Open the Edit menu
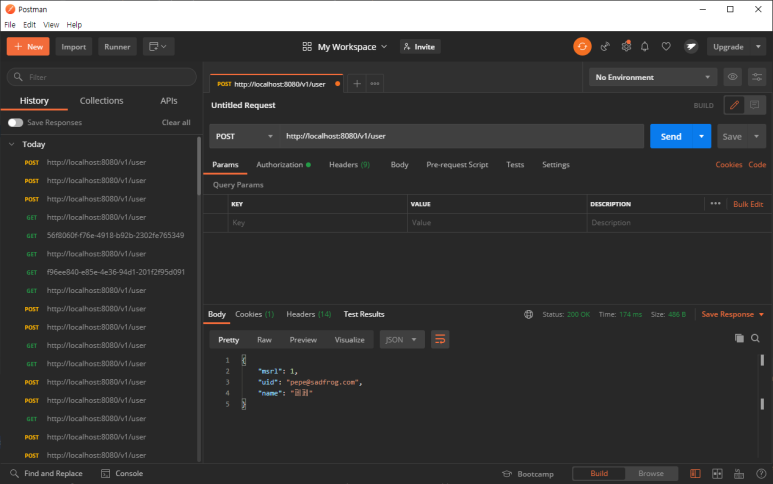This screenshot has height=484, width=773. (x=30, y=25)
